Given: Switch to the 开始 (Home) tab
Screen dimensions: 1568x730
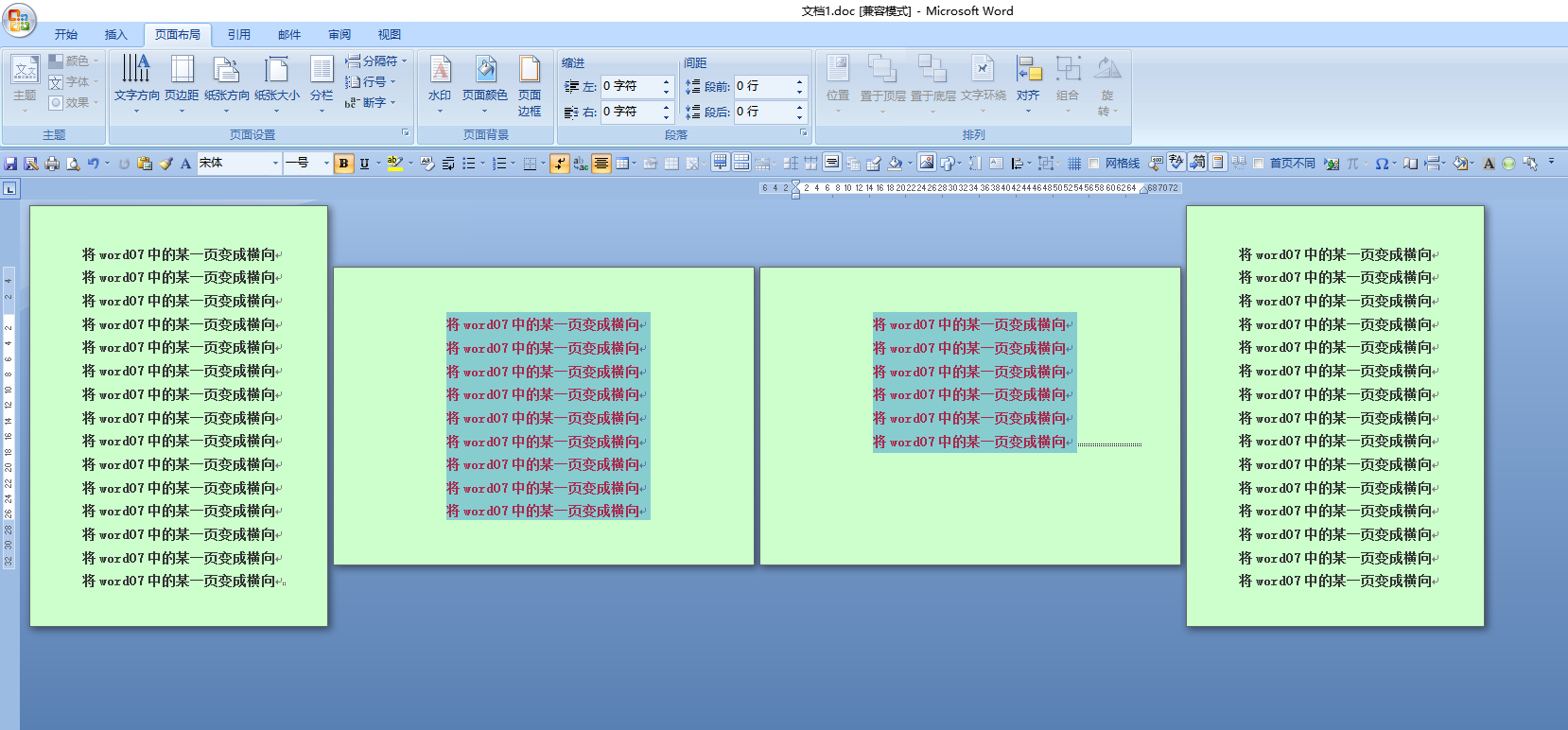Looking at the screenshot, I should pos(66,35).
